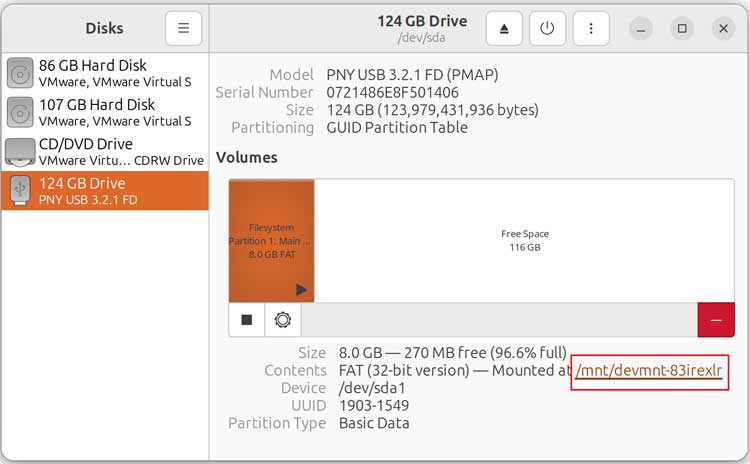Select the 107 GB Hard Disk
The image size is (750, 464).
105,112
